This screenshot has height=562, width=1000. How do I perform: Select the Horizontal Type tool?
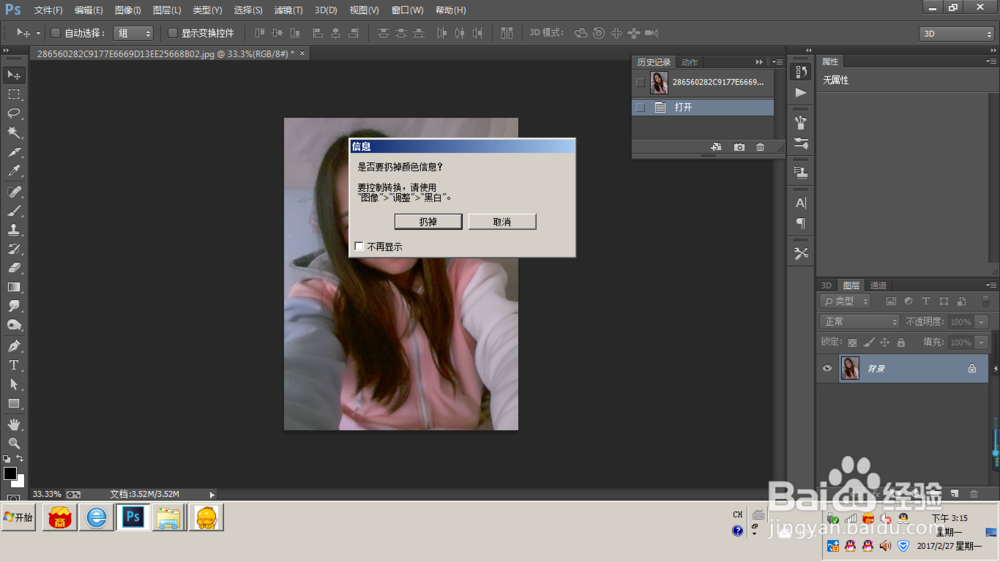(x=13, y=366)
